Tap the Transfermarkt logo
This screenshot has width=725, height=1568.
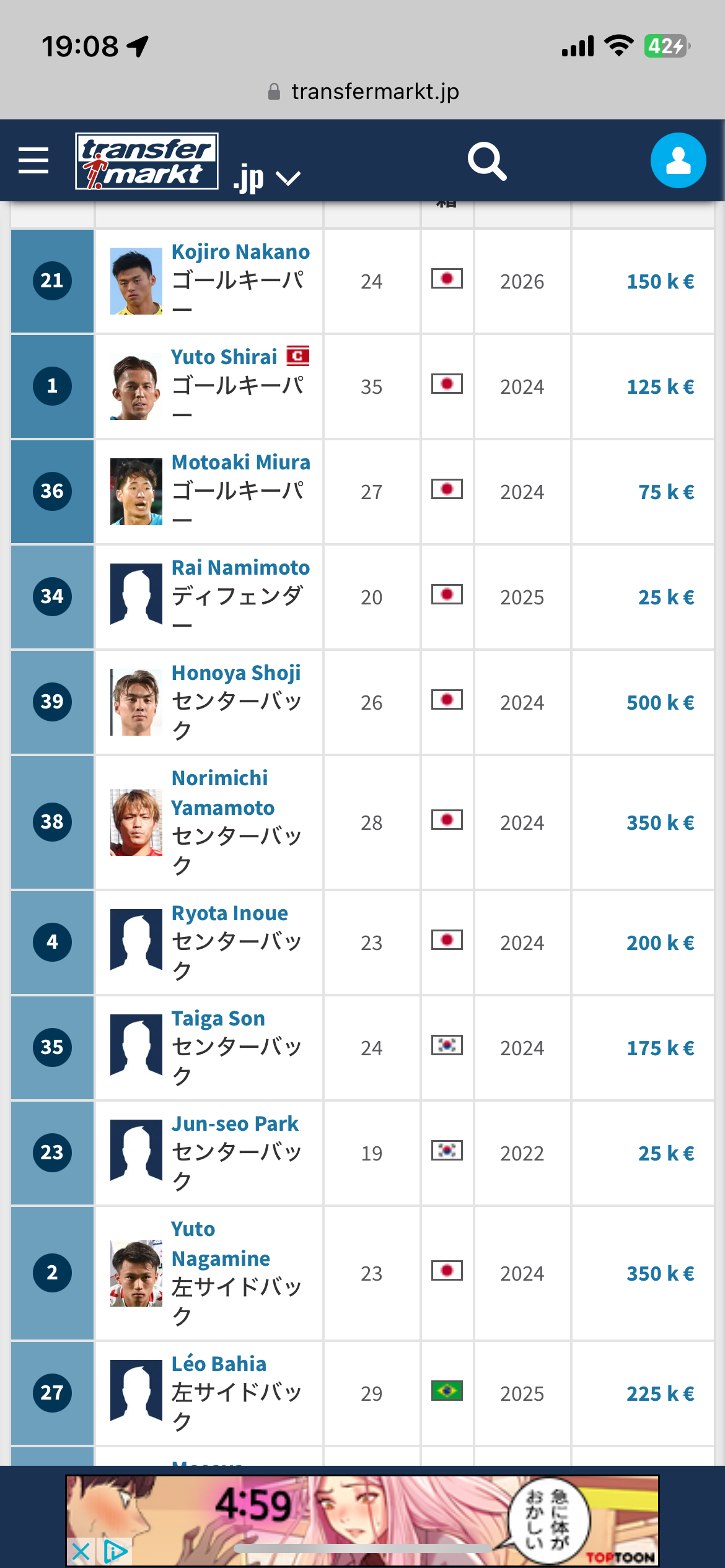[147, 161]
